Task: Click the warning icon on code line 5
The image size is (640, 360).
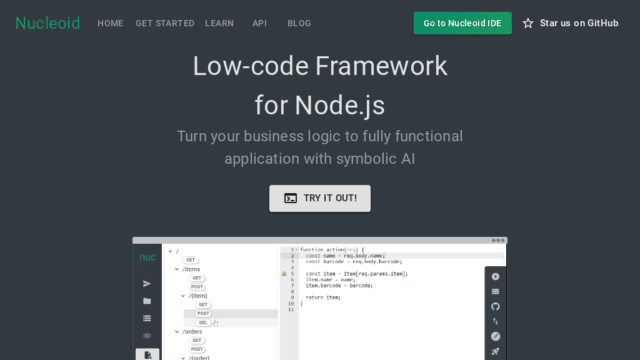Action: (284, 273)
